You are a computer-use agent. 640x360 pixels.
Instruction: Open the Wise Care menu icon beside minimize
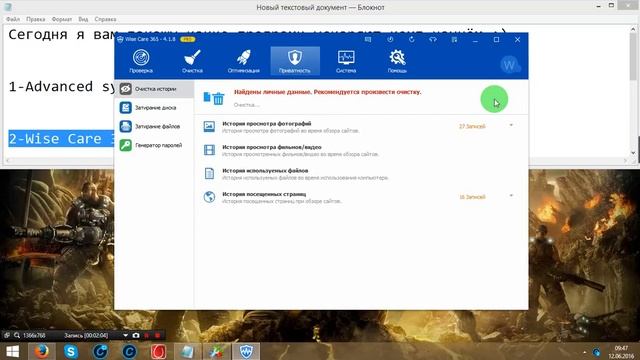coord(454,40)
